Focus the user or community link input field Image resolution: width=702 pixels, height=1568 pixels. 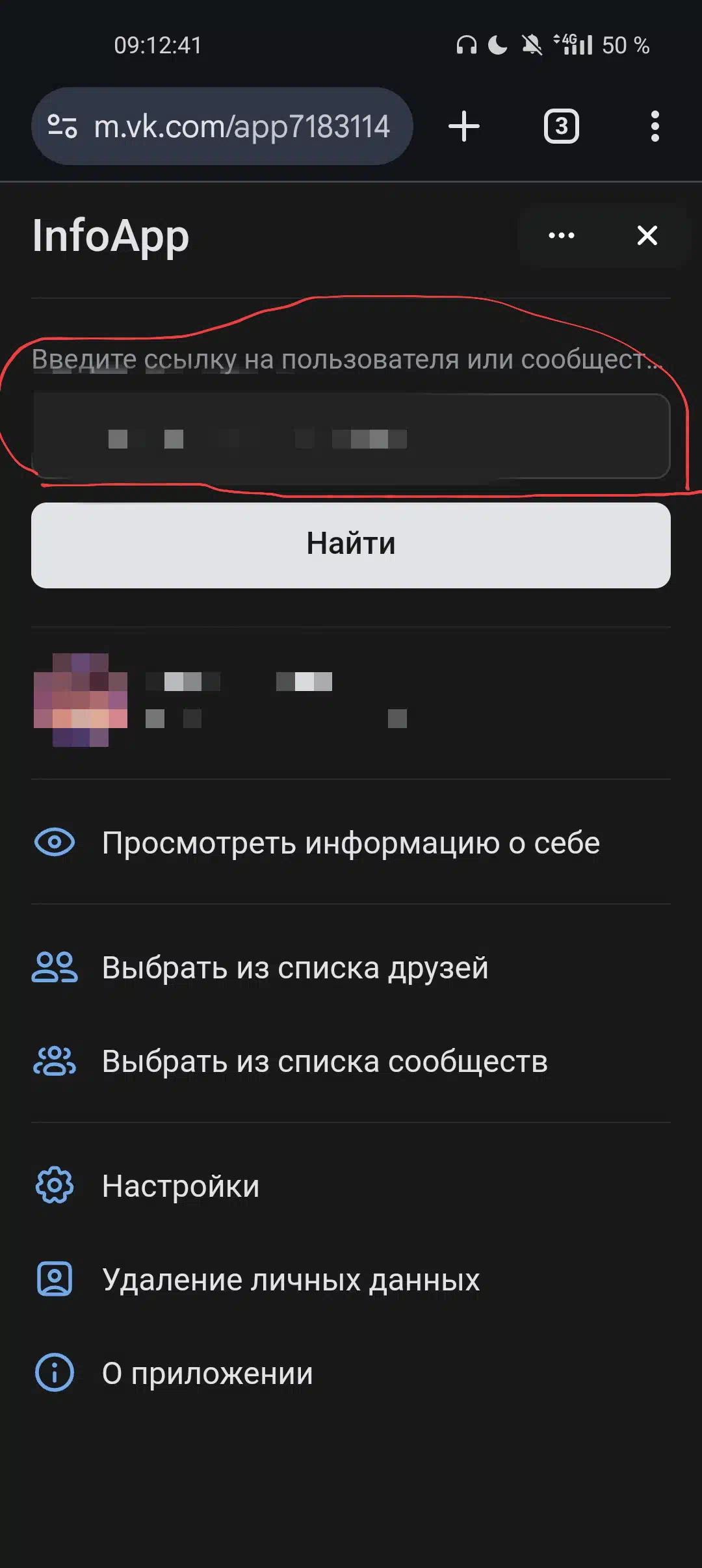point(351,436)
